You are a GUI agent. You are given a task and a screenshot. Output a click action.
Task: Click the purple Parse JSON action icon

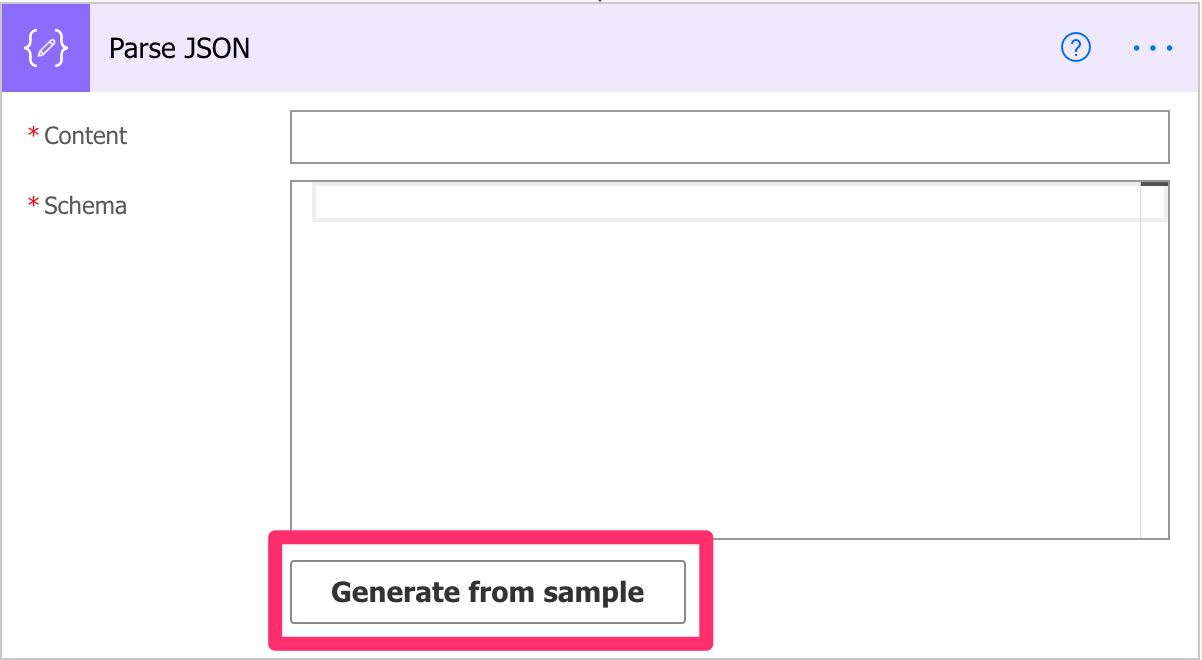pos(46,48)
